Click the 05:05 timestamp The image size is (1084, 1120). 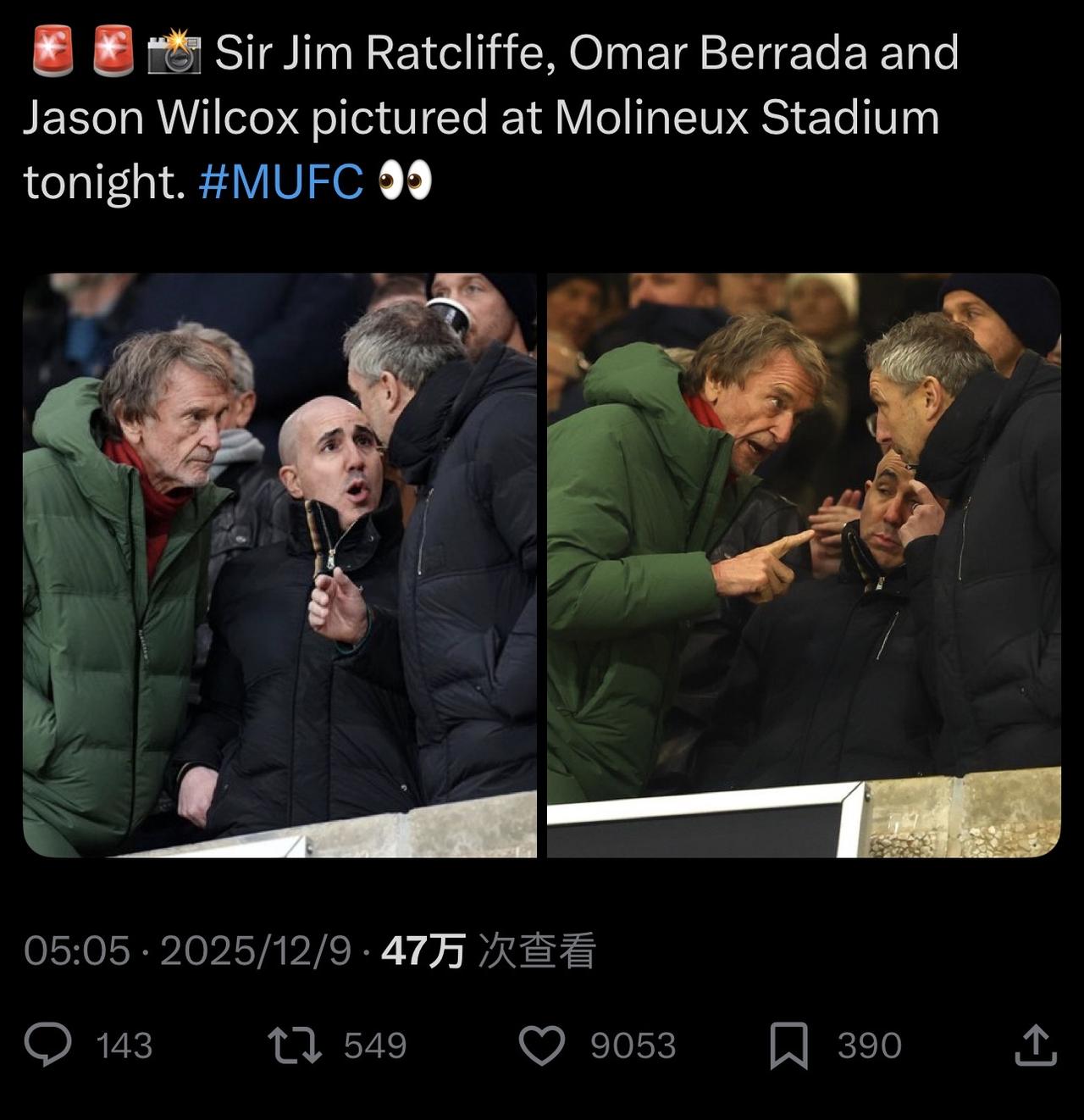77,951
